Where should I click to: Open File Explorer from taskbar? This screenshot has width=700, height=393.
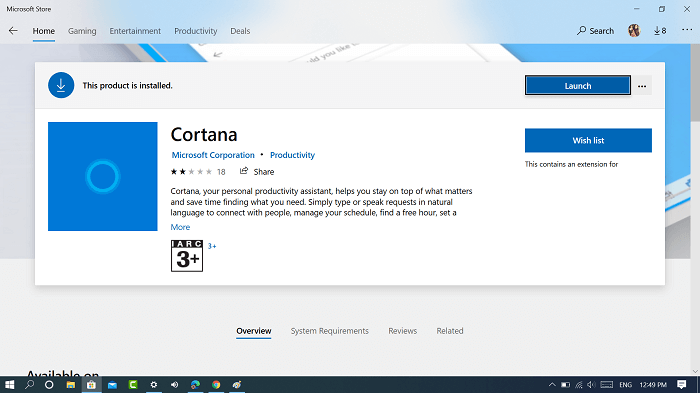(71, 385)
